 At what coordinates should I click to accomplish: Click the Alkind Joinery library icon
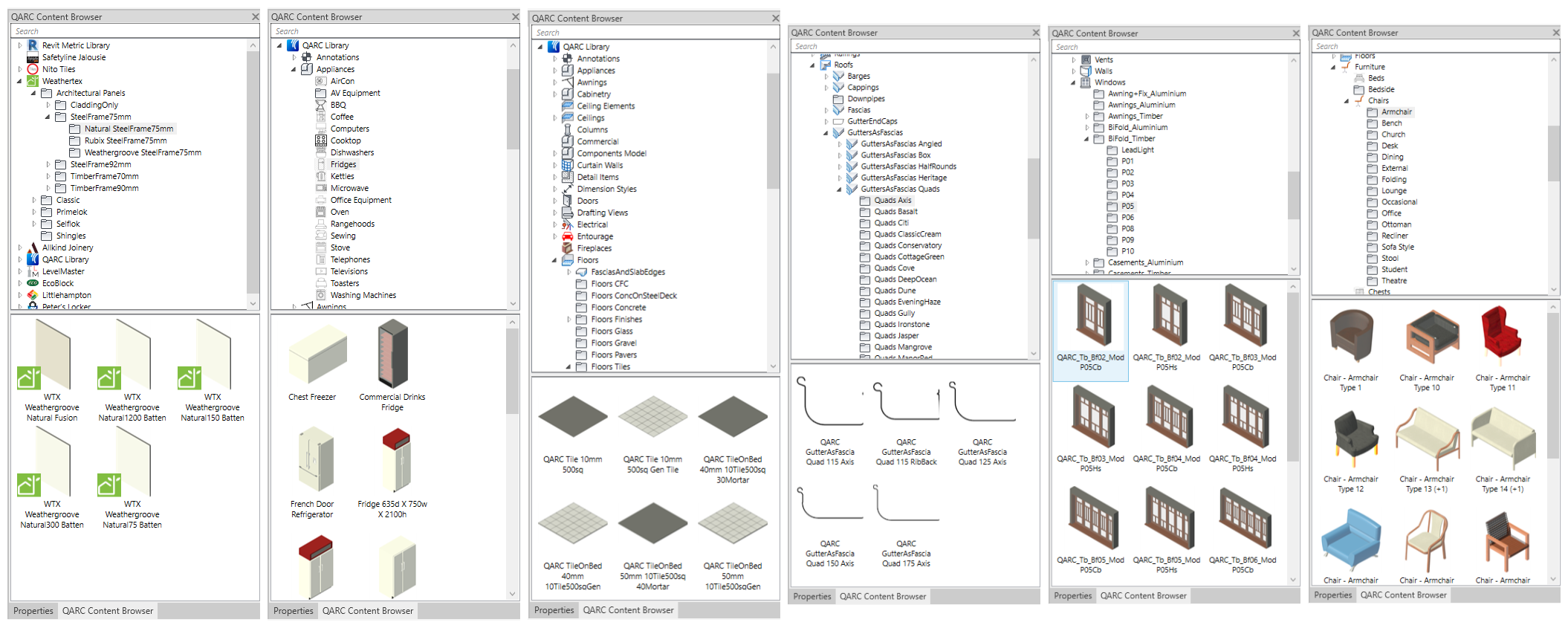click(x=33, y=247)
